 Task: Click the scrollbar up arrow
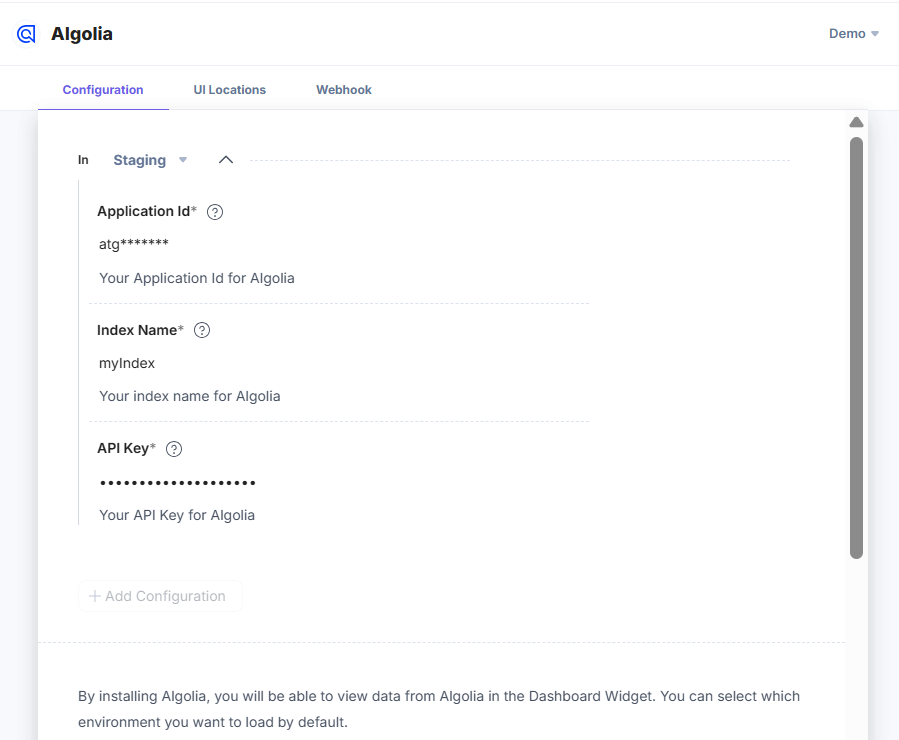[856, 122]
